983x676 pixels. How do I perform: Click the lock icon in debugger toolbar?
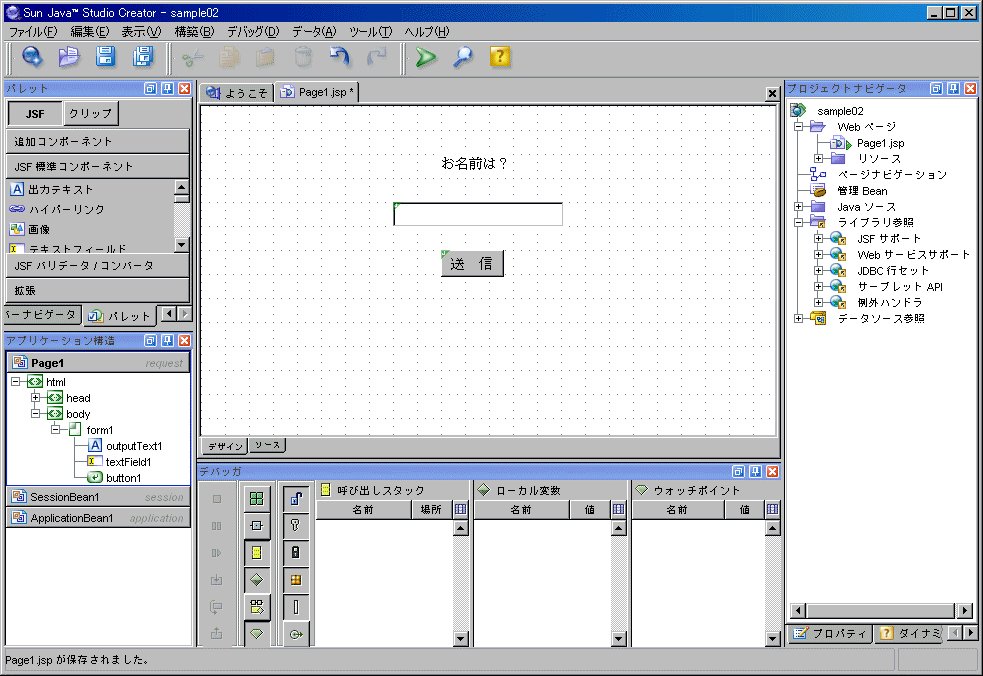[295, 552]
